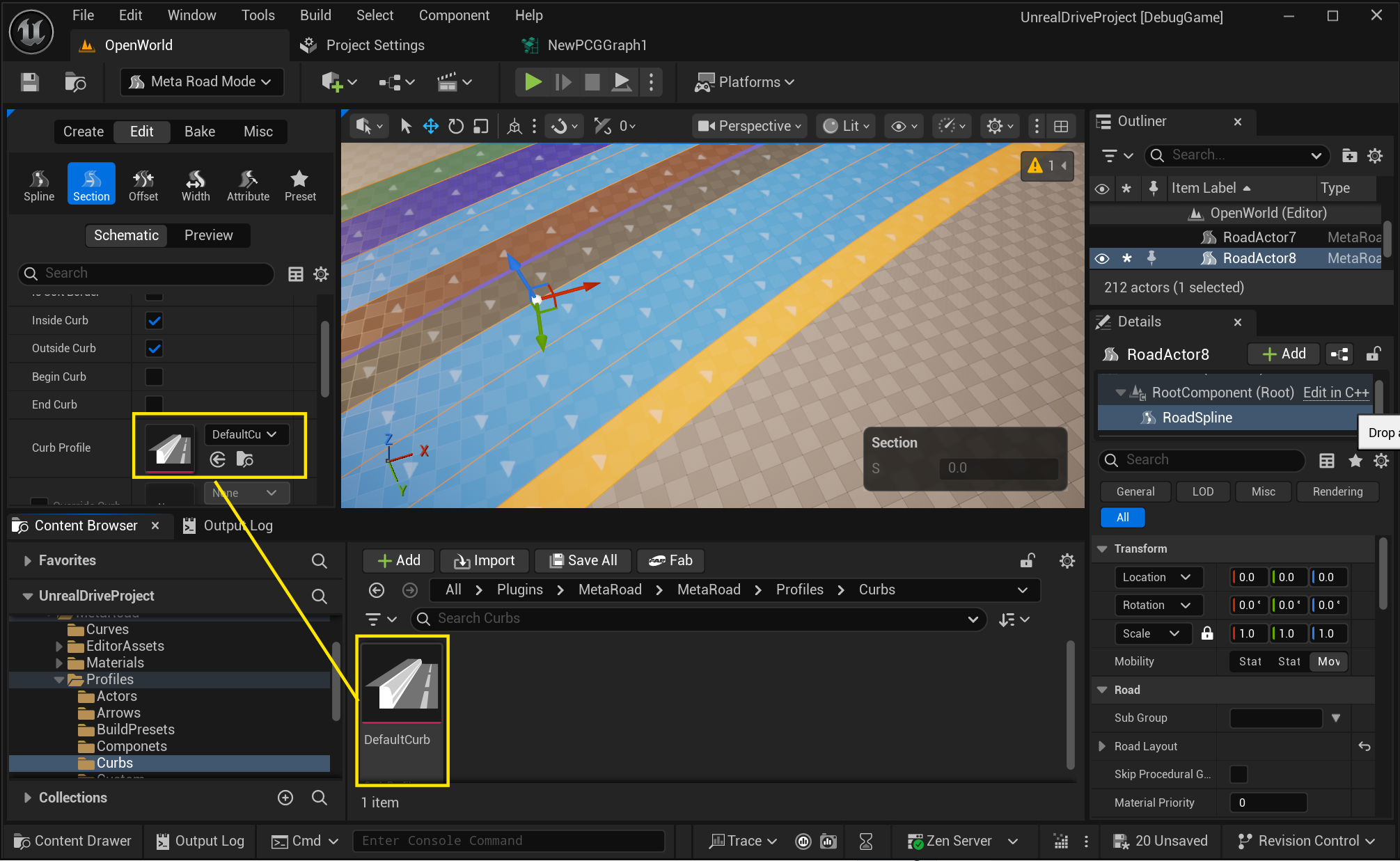The width and height of the screenshot is (1400, 861).
Task: Switch to the Preview tab
Action: [x=208, y=235]
